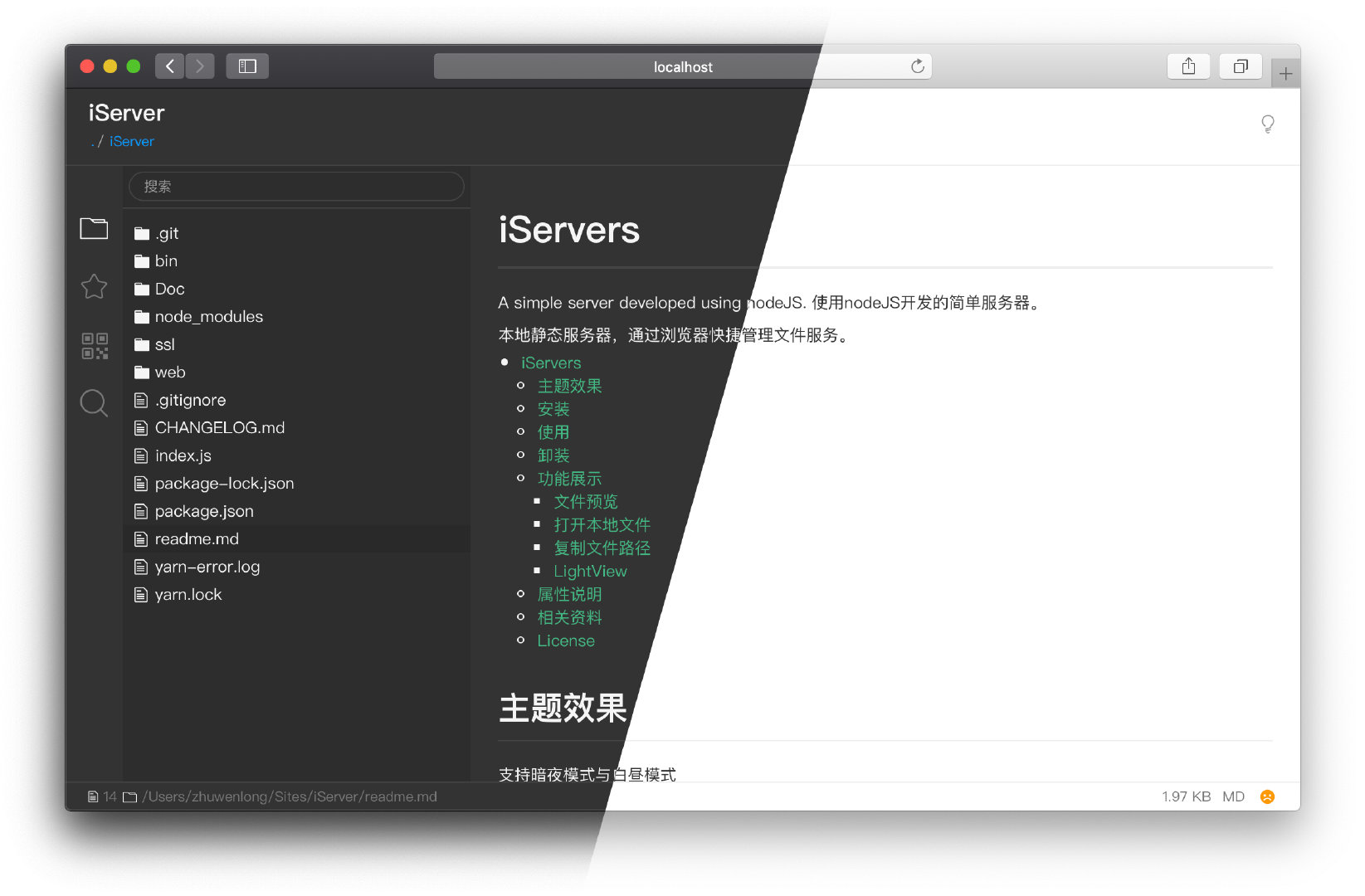Jump to the 文件预览 link
This screenshot has width=1365, height=896.
tap(586, 502)
